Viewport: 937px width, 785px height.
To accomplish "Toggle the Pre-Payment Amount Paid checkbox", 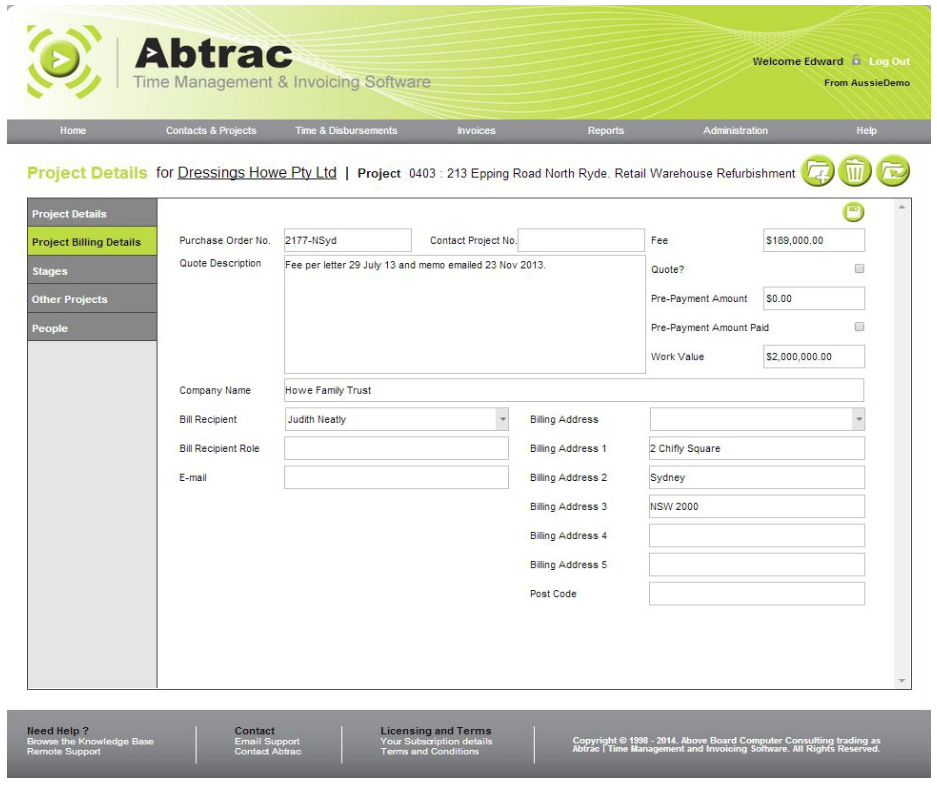I will tap(859, 327).
